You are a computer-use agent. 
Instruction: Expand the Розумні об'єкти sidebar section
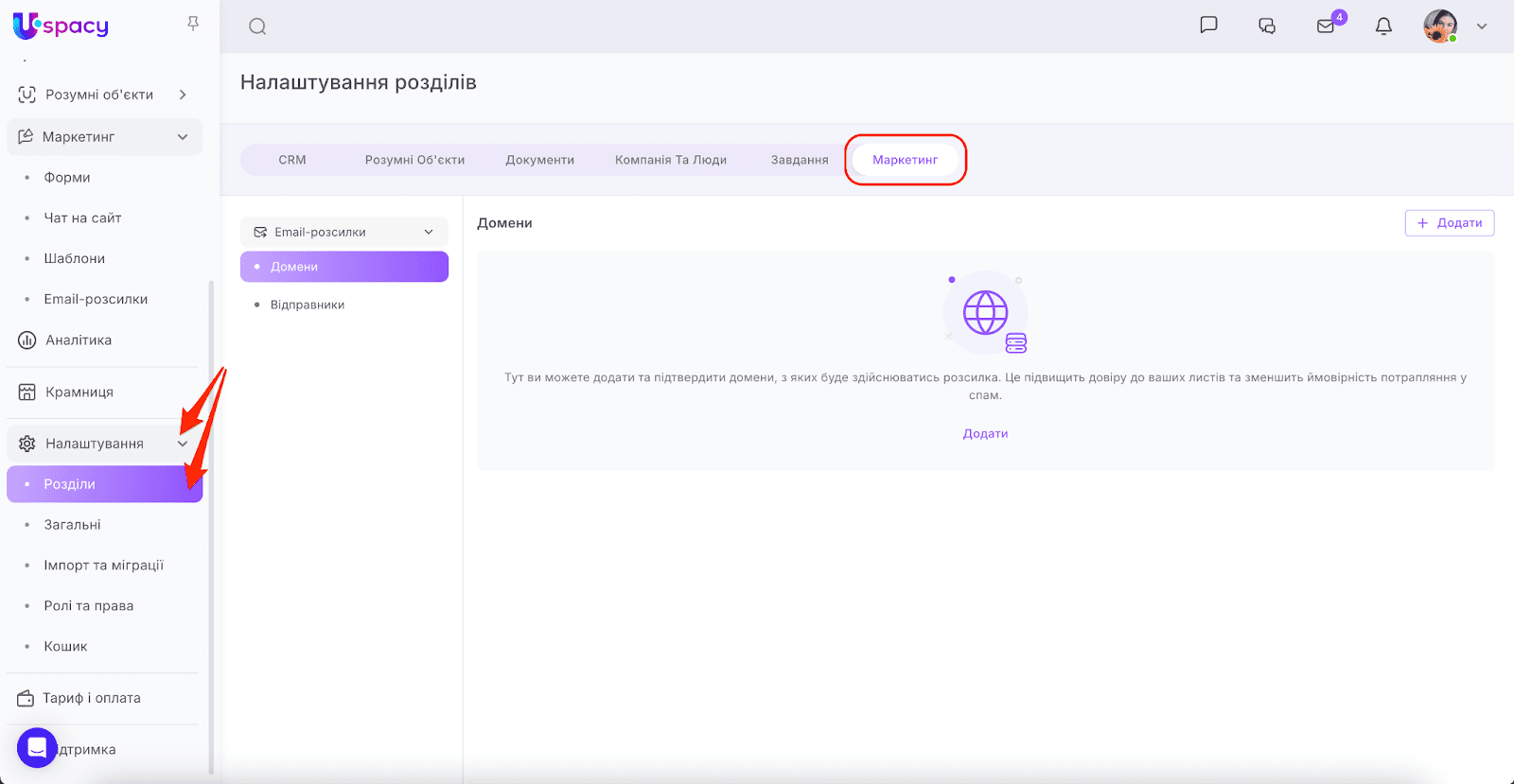pos(183,95)
